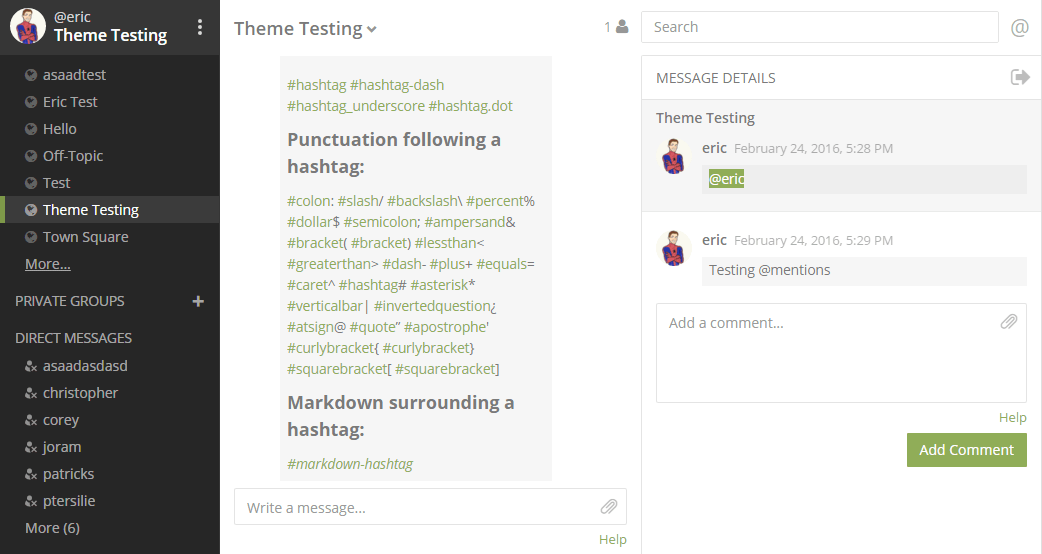
Task: Create private group with plus icon
Action: (x=198, y=301)
